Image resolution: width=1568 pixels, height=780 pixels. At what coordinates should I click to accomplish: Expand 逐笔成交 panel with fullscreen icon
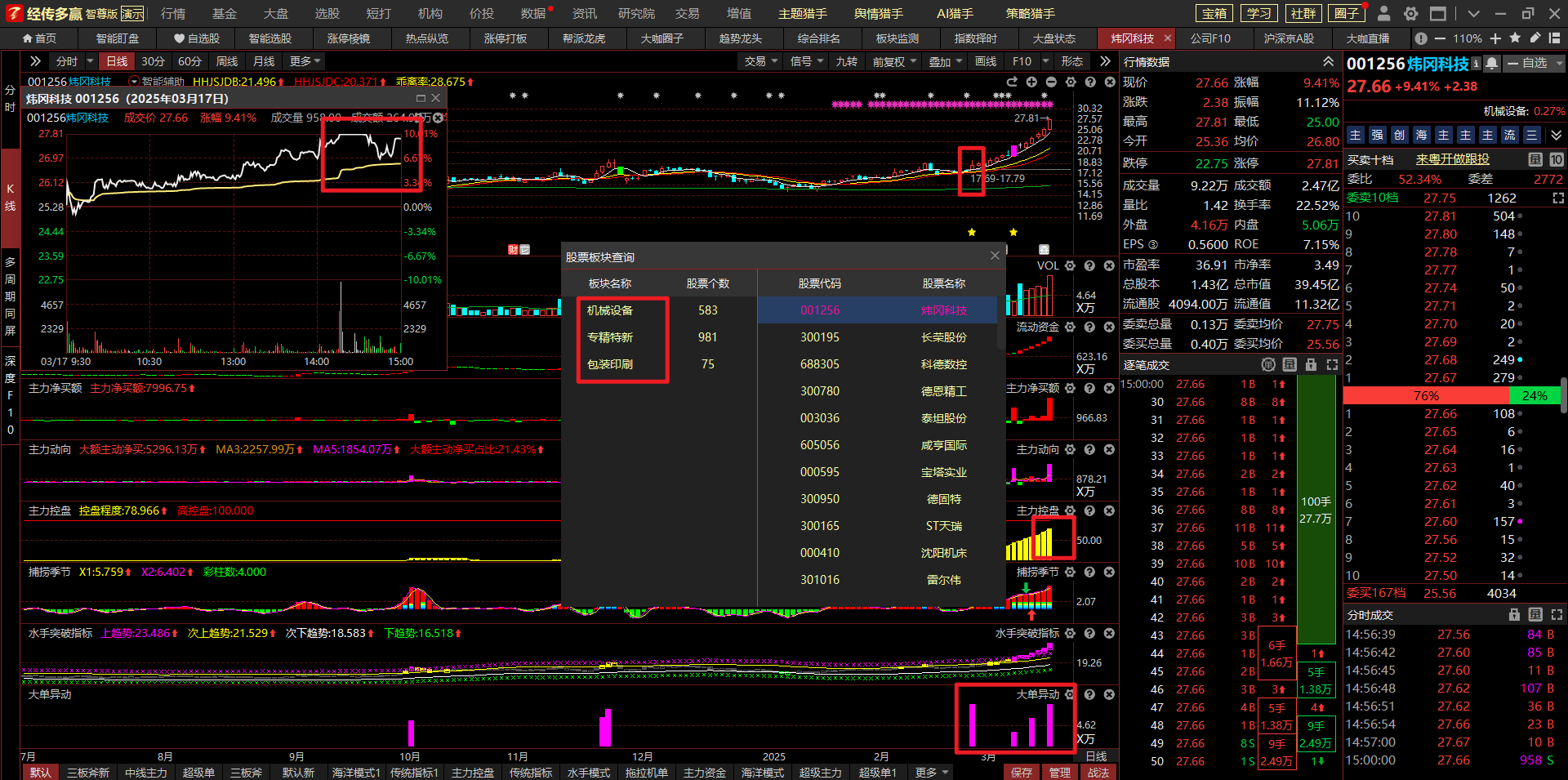(1332, 364)
